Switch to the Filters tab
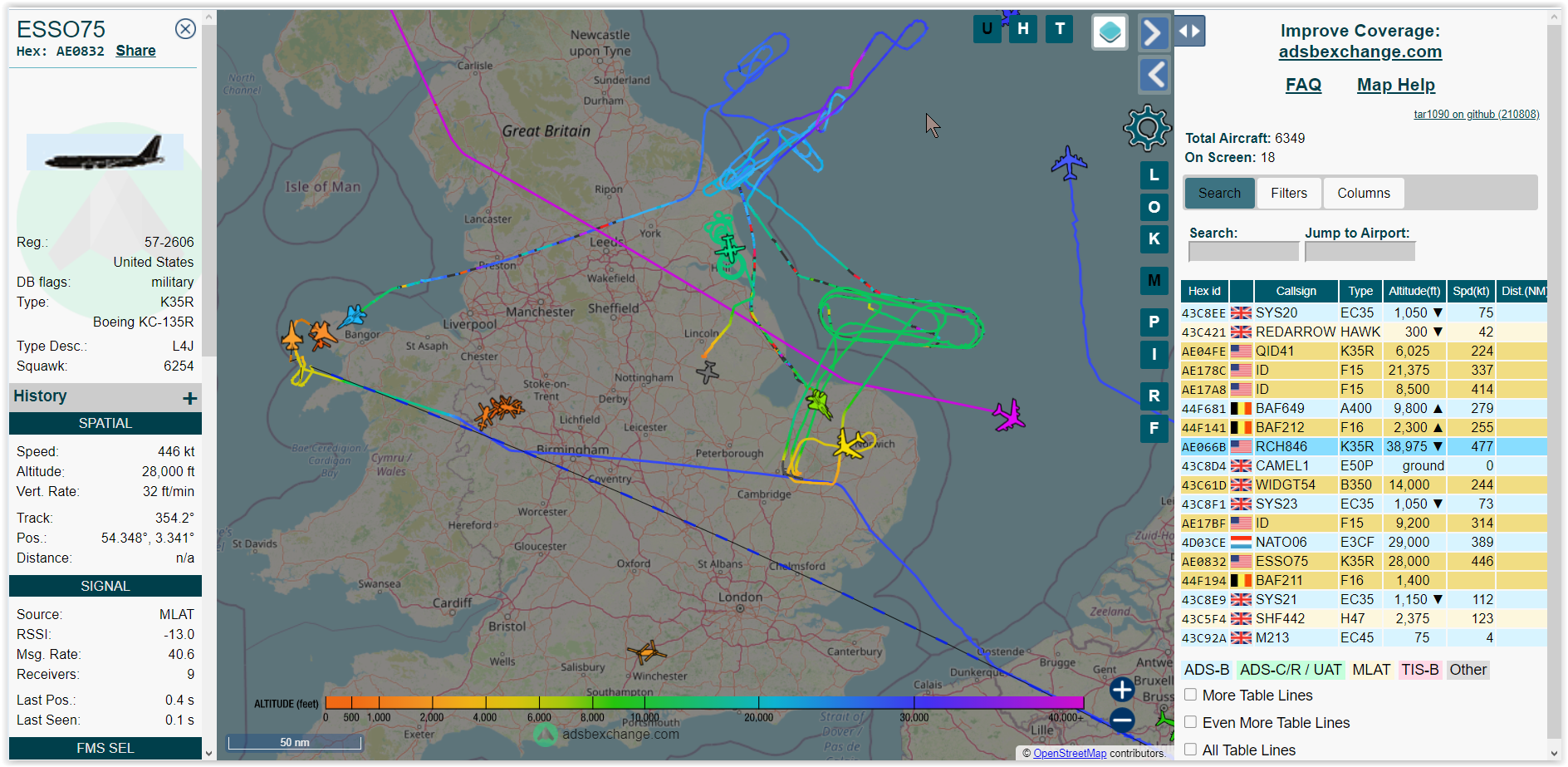The image size is (1568, 767). 1289,193
